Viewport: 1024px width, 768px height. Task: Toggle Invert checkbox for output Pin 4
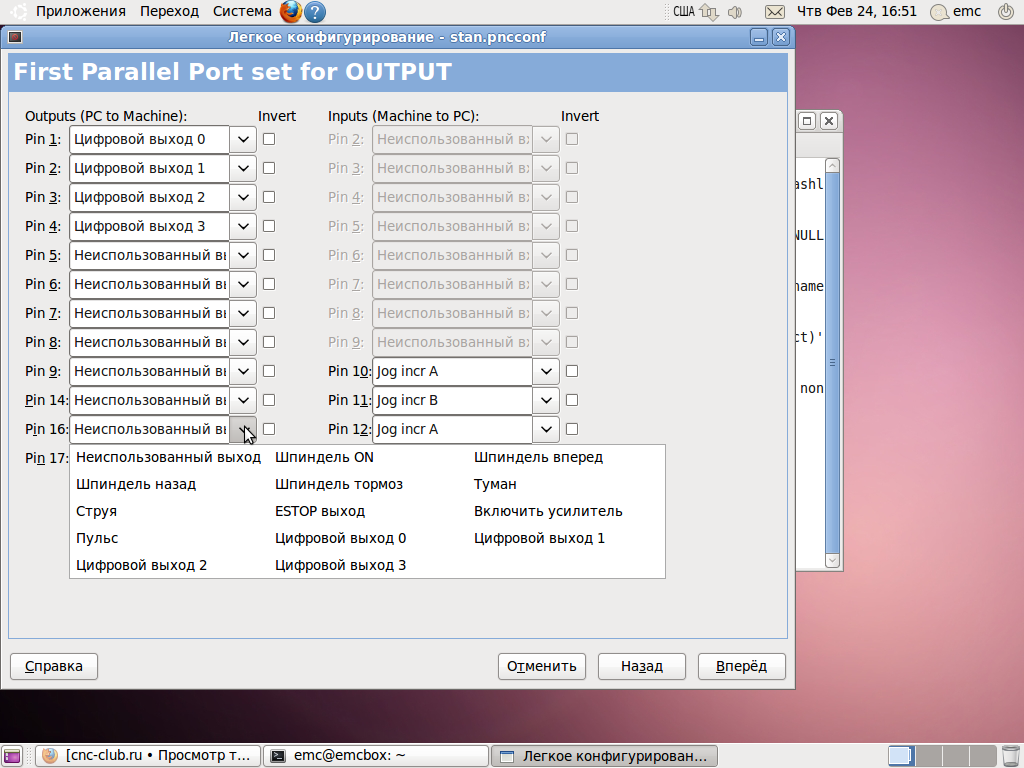[269, 226]
